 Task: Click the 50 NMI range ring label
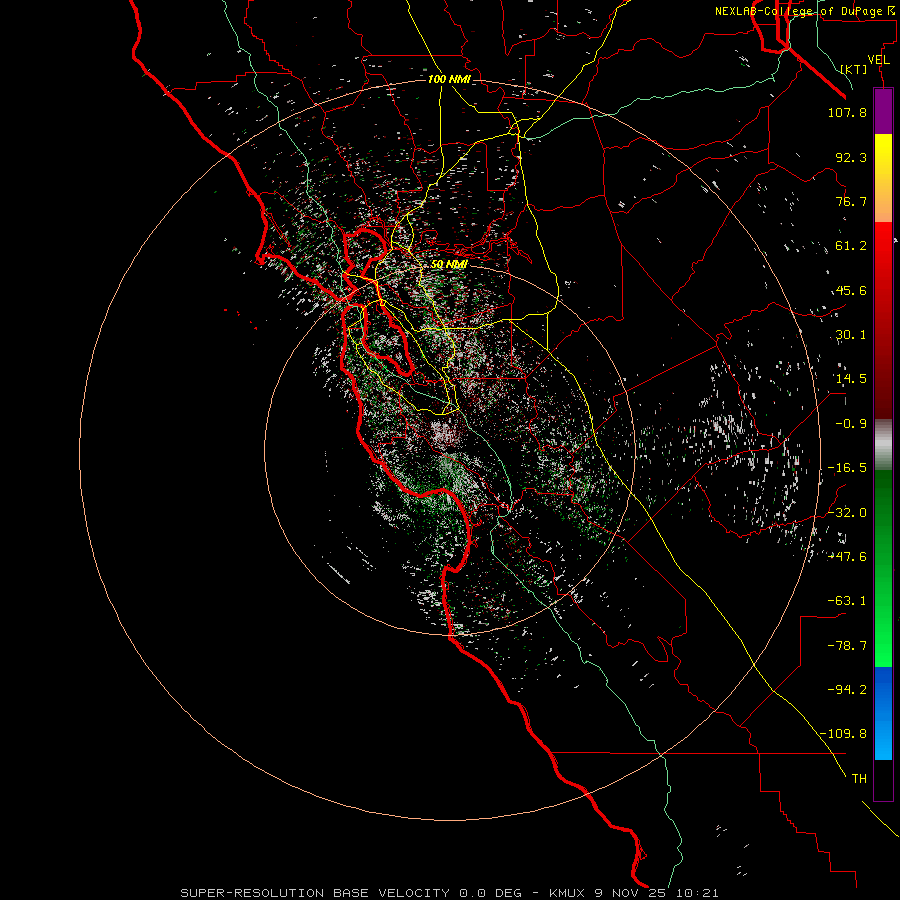tap(449, 265)
